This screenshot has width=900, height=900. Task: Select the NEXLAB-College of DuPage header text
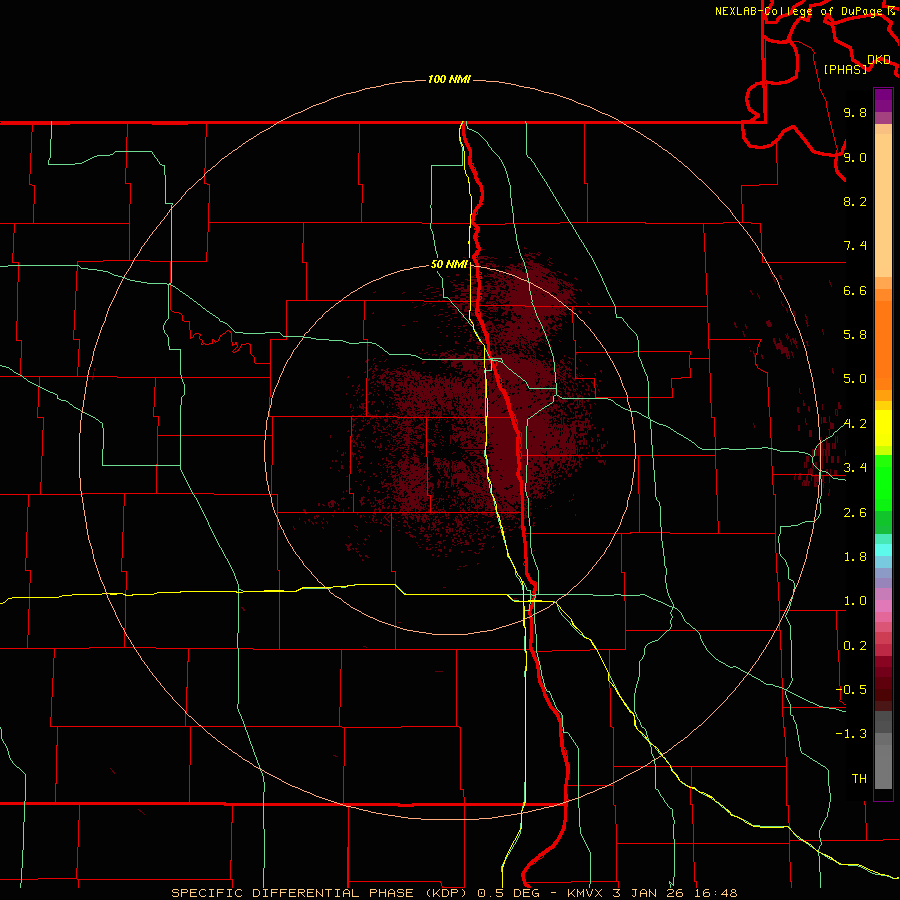click(x=798, y=11)
